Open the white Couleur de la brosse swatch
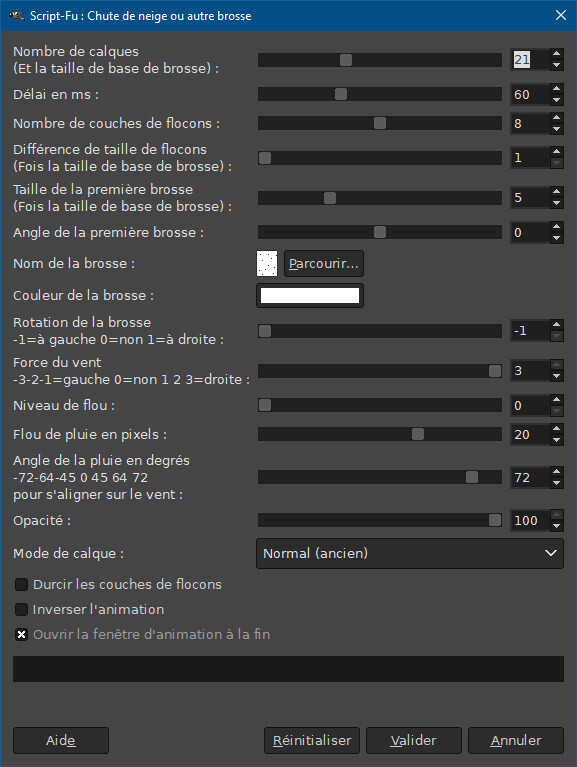Image resolution: width=577 pixels, height=767 pixels. point(310,295)
